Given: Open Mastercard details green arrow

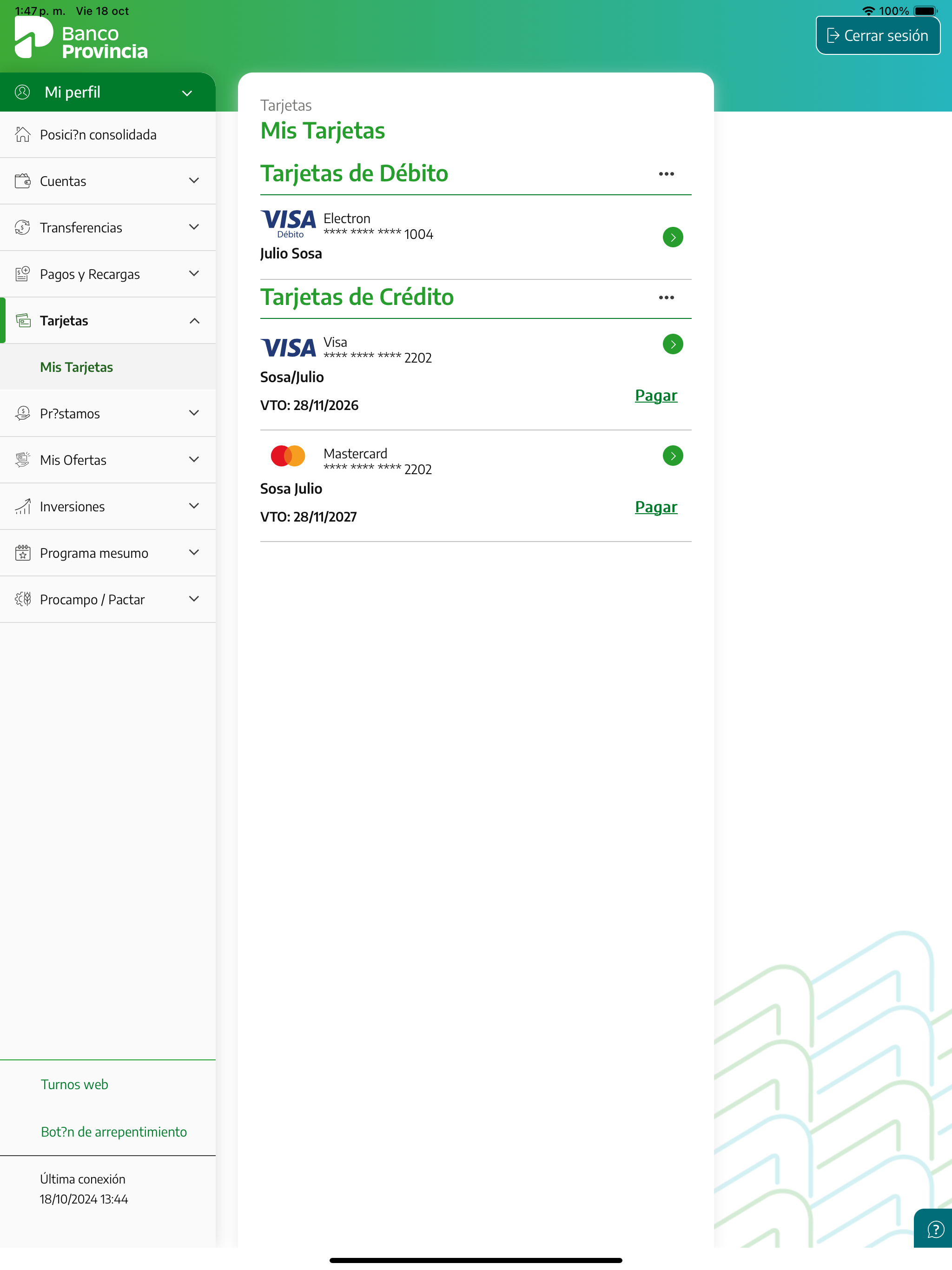Looking at the screenshot, I should coord(672,456).
